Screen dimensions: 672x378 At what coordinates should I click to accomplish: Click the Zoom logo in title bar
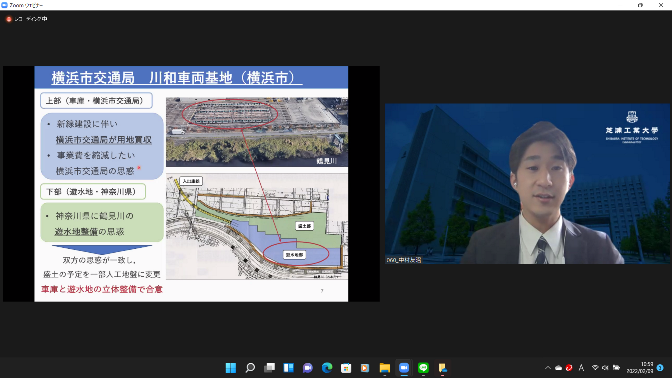4,5
